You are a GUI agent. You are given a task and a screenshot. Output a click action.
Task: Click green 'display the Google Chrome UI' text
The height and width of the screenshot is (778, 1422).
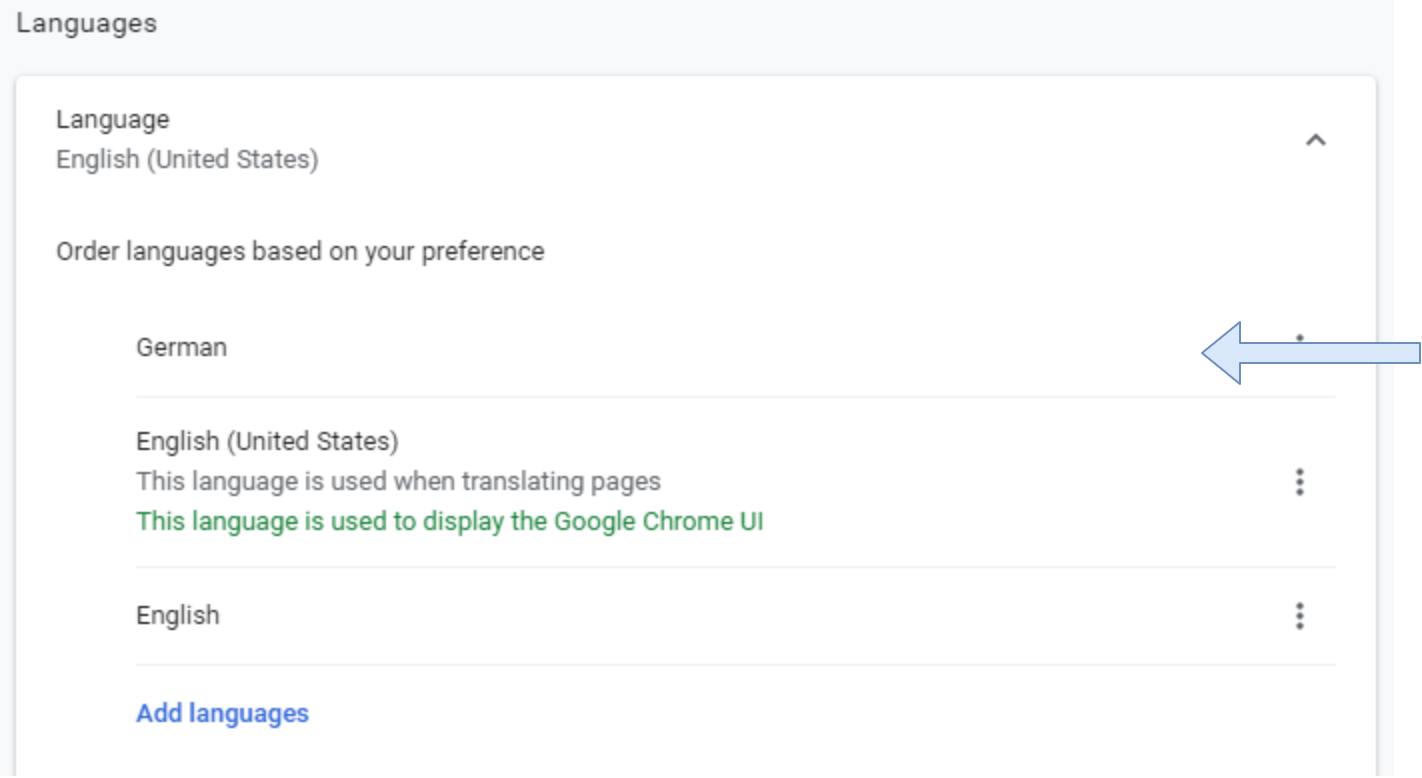click(x=449, y=521)
